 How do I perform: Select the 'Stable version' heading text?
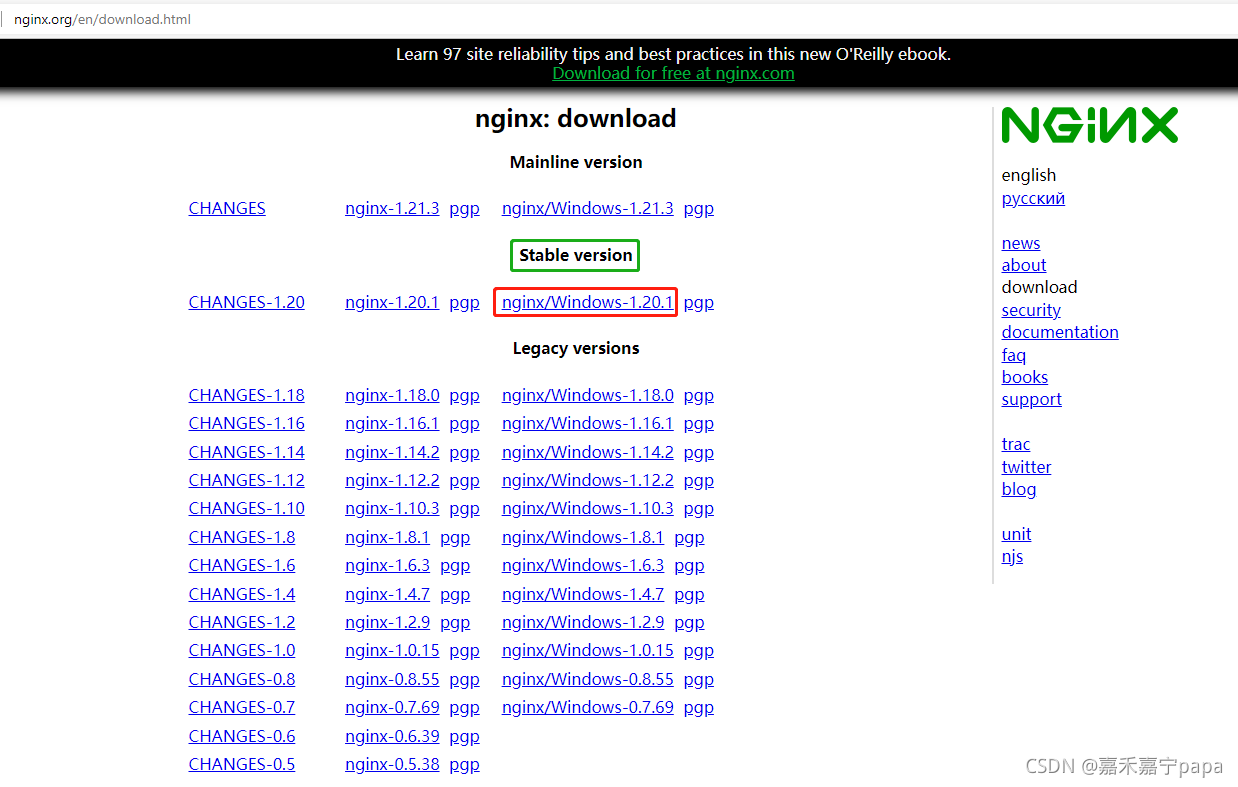coord(576,255)
